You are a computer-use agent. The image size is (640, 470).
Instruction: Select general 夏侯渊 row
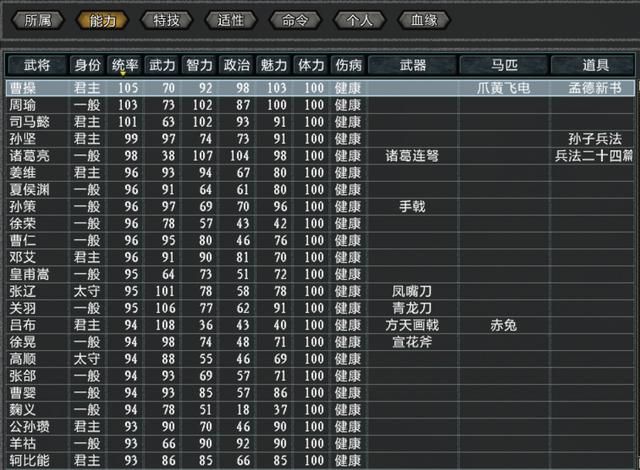(x=320, y=190)
